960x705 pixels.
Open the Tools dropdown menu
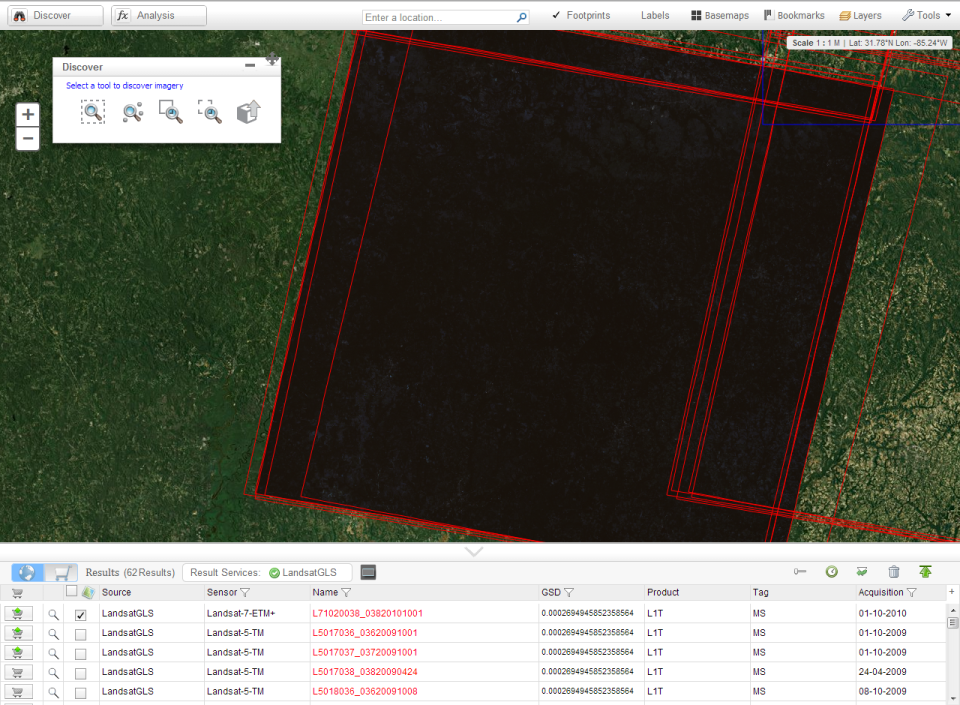coord(926,15)
